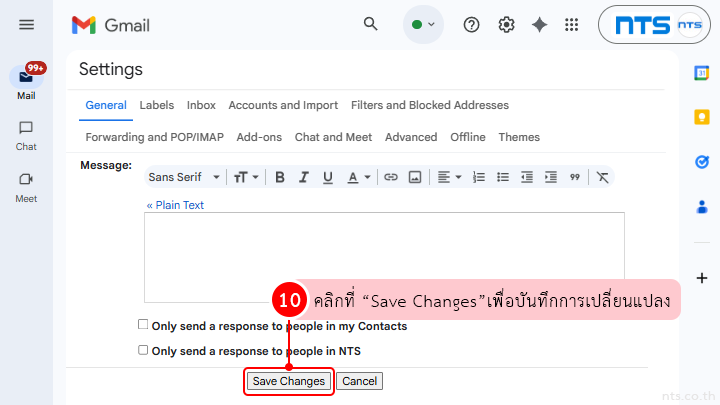The height and width of the screenshot is (405, 720).
Task: Insert an image with the image icon
Action: coord(415,177)
